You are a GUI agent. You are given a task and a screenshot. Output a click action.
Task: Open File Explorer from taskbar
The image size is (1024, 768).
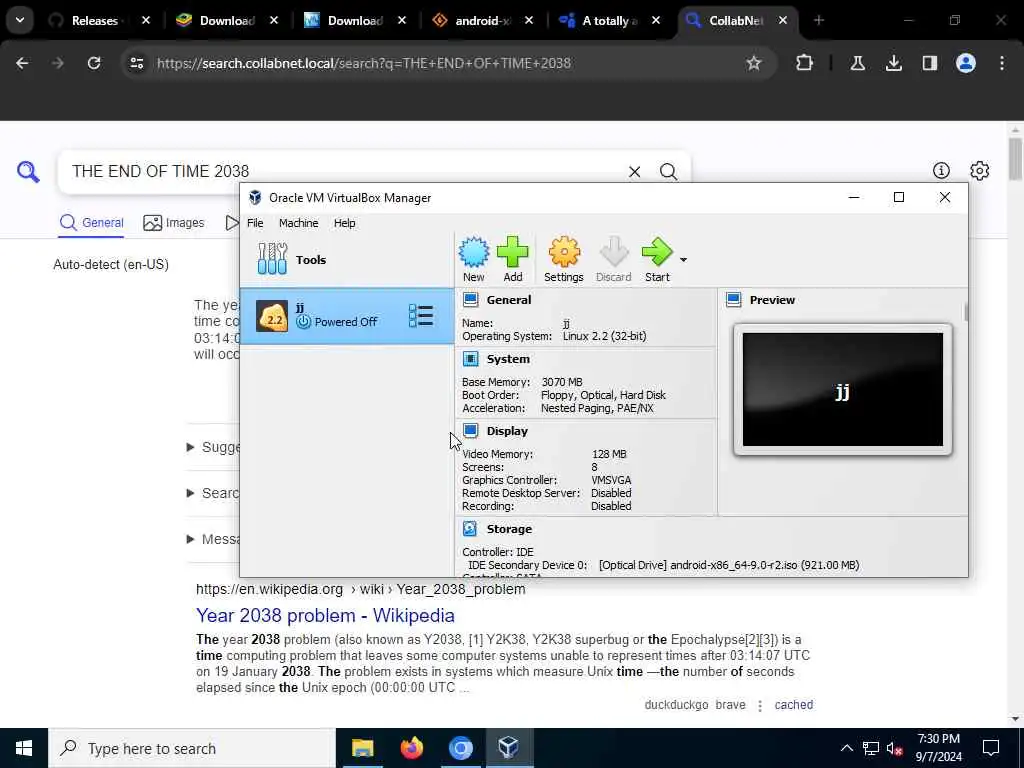coord(362,748)
